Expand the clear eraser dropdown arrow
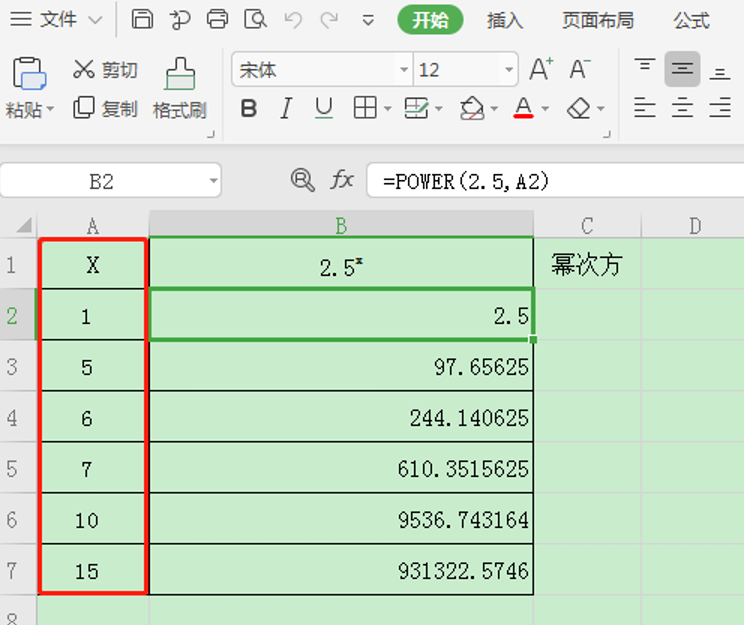 (601, 109)
